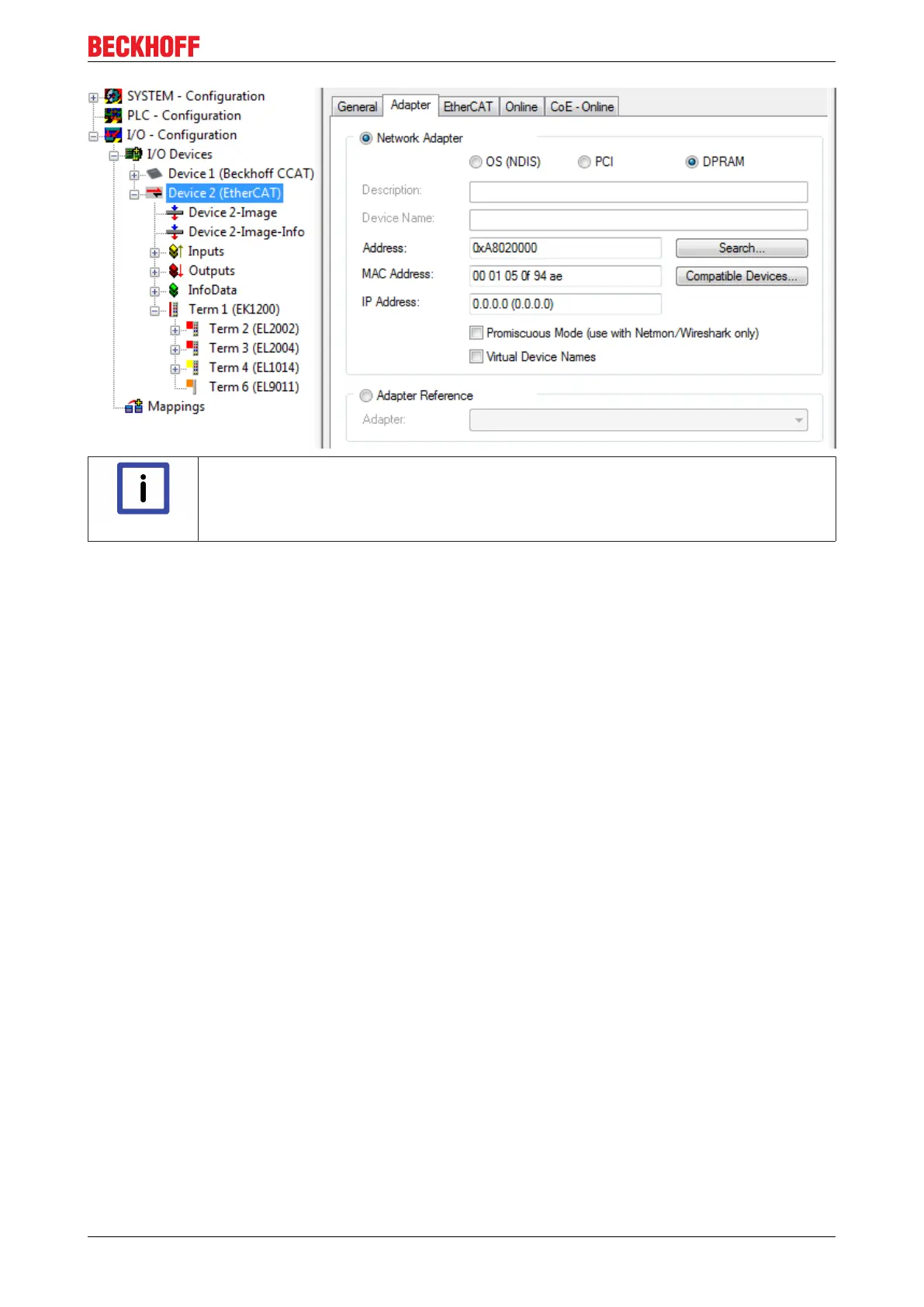924x1307 pixels.
Task: Expand the InfoData node
Action: click(x=154, y=292)
